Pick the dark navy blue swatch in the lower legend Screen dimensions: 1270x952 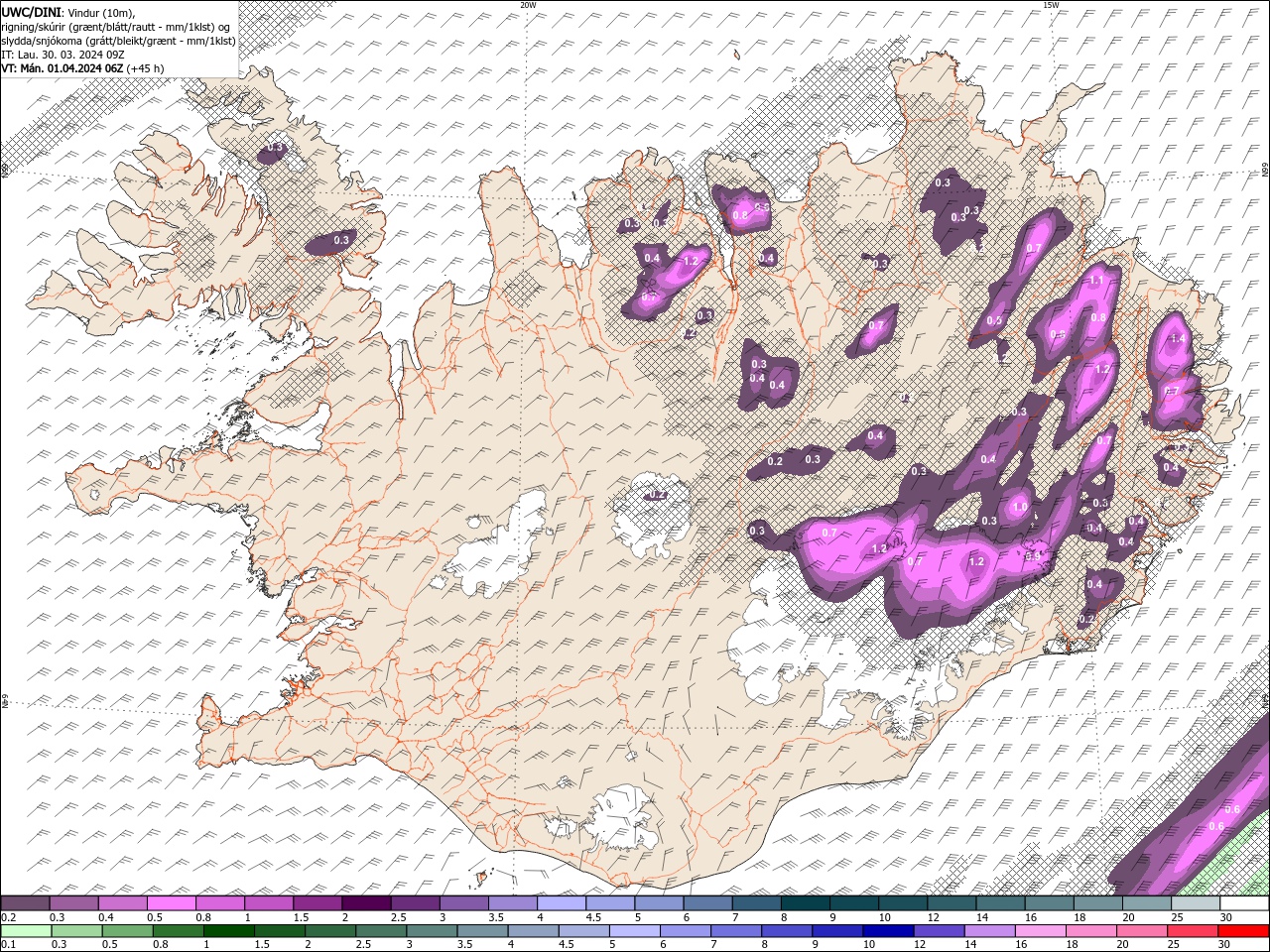pyautogui.click(x=886, y=931)
